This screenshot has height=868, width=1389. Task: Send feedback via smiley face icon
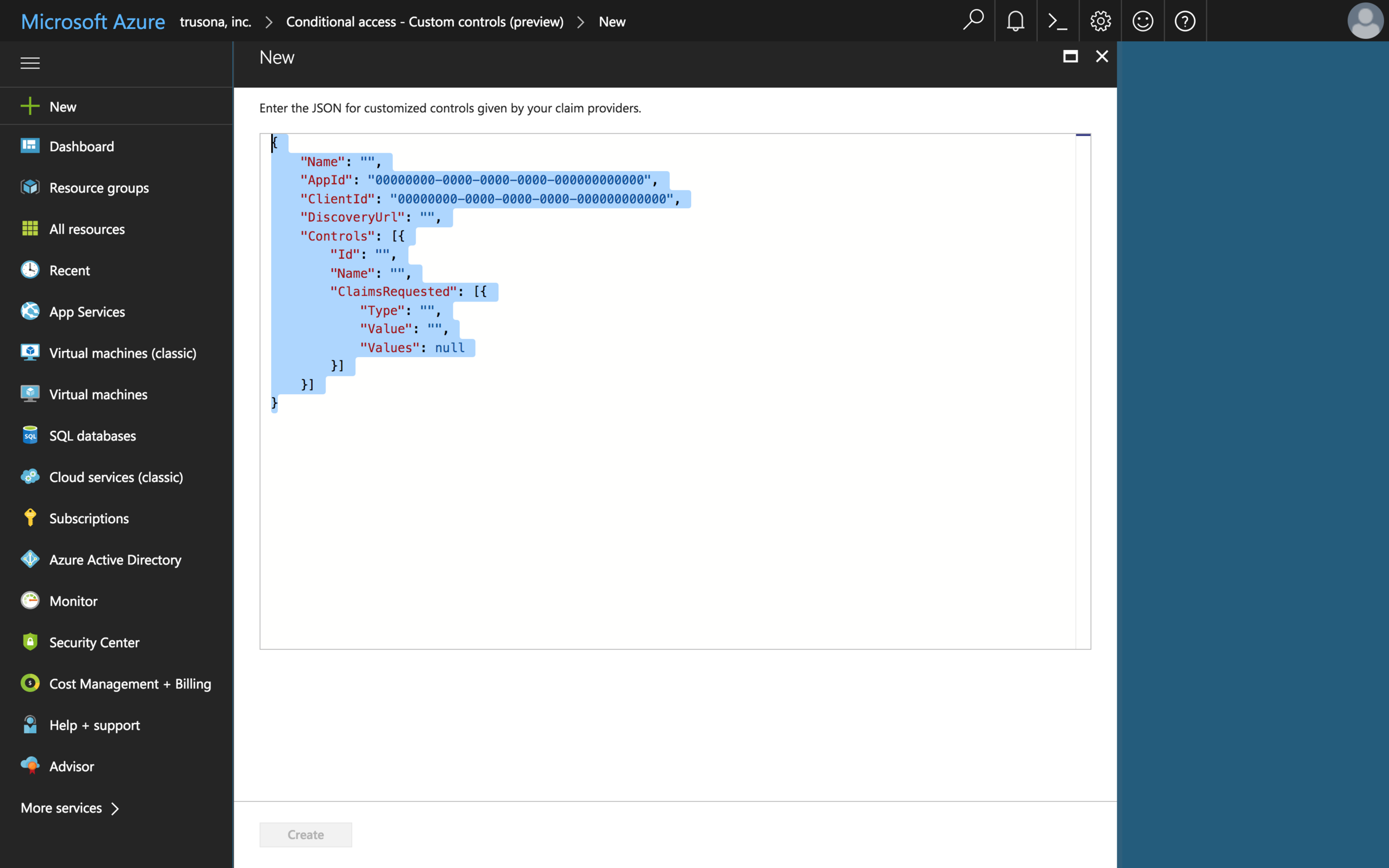[1143, 21]
